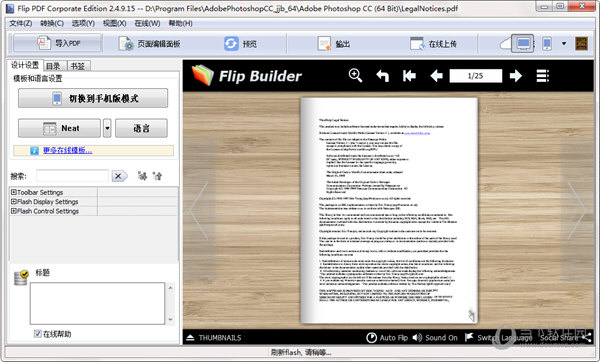Viewport: 600px width, 362px height.
Task: Open the 更多在线模板 link
Action: coord(67,150)
